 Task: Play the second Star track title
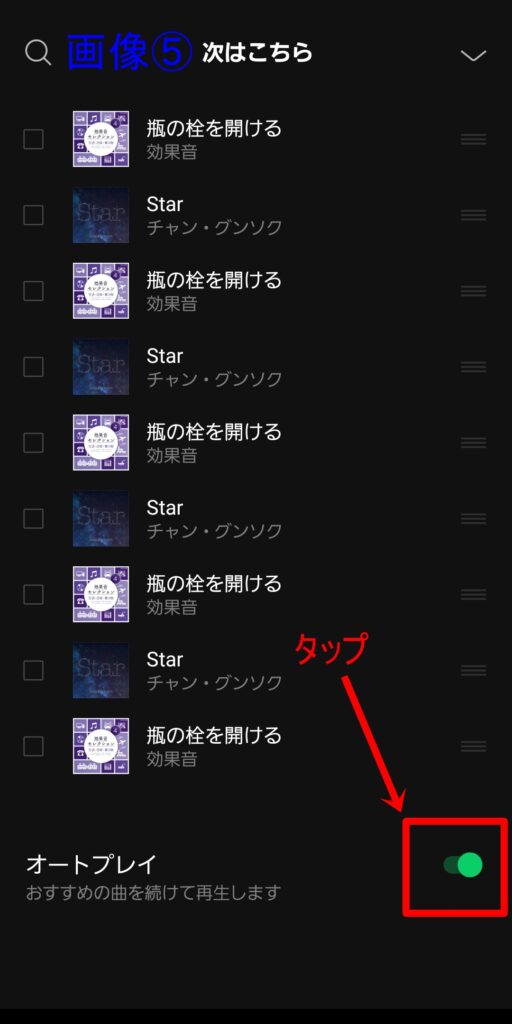(x=165, y=356)
